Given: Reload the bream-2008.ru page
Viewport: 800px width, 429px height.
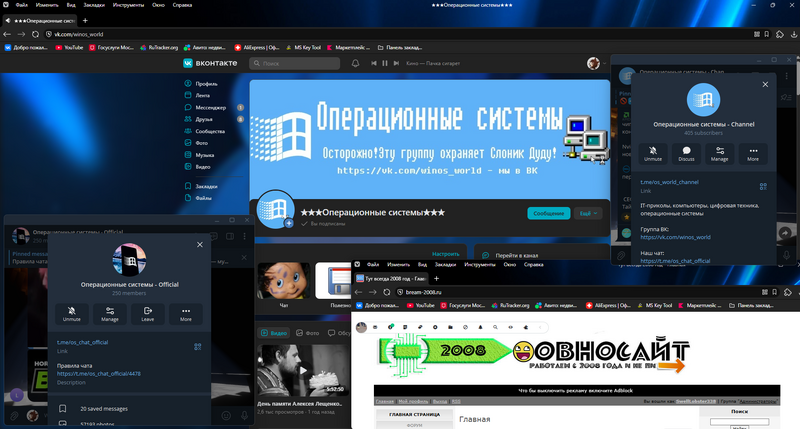Looking at the screenshot, I should (x=387, y=292).
